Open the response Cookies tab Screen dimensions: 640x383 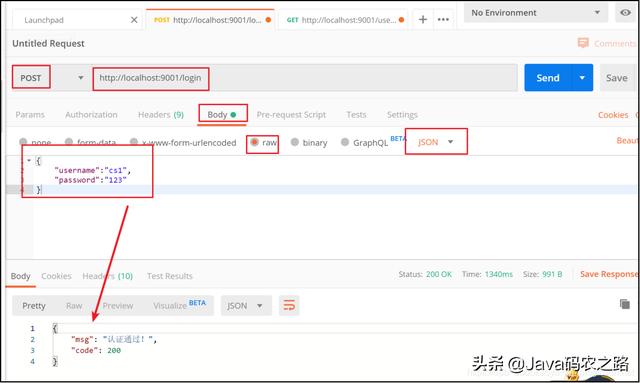coord(56,276)
